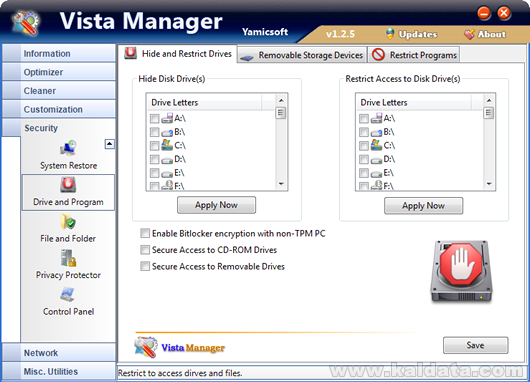Expand the Optimizer section
Screen dimensions: 530x382
[x=59, y=72]
